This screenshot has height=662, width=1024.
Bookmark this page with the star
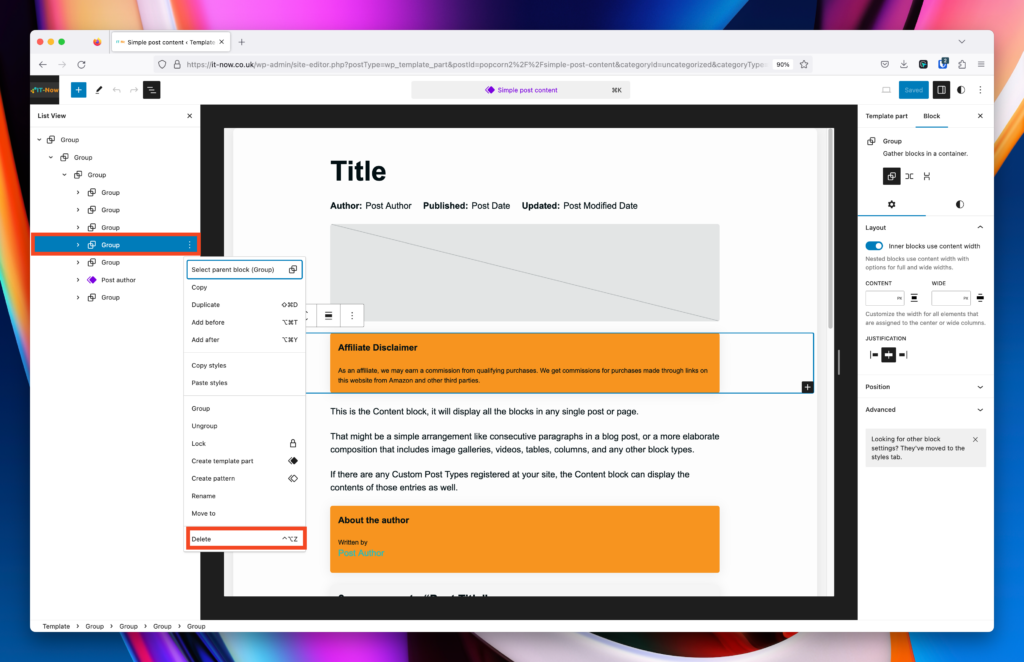coord(804,65)
